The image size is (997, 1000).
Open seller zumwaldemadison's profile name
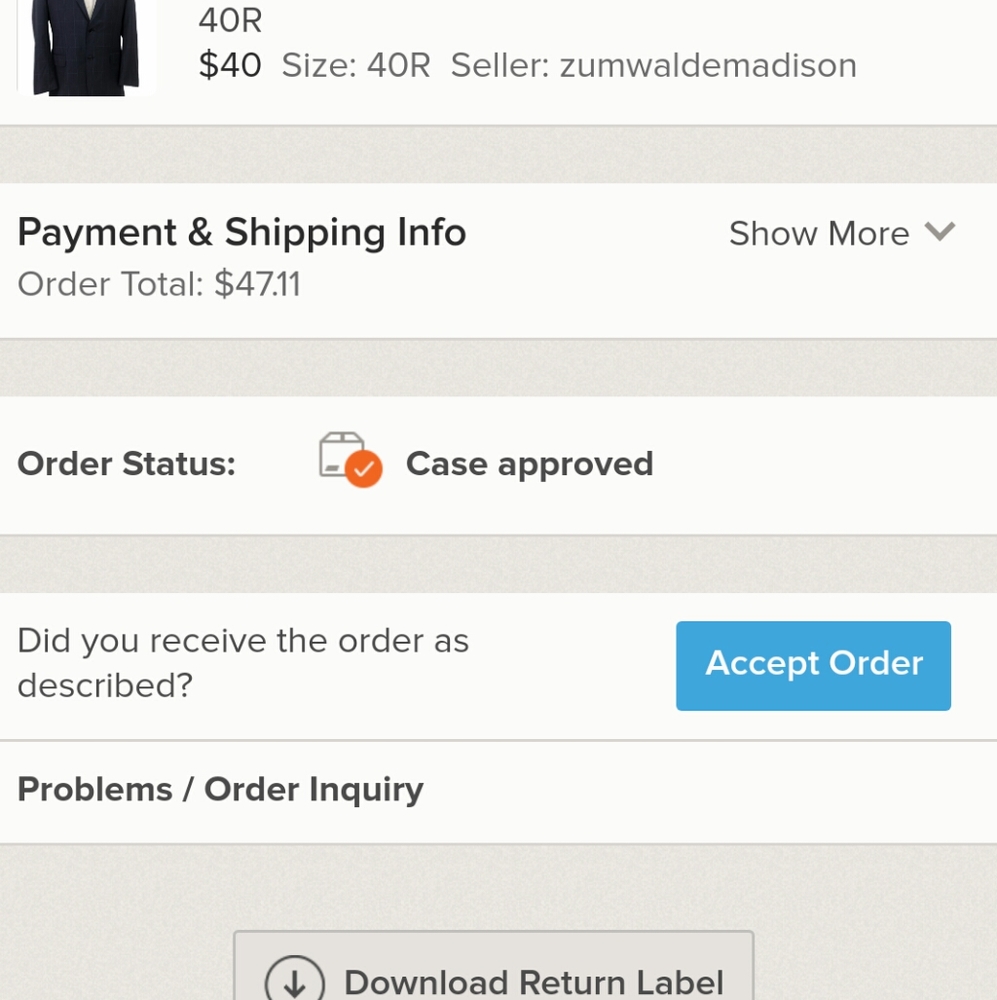pos(707,66)
